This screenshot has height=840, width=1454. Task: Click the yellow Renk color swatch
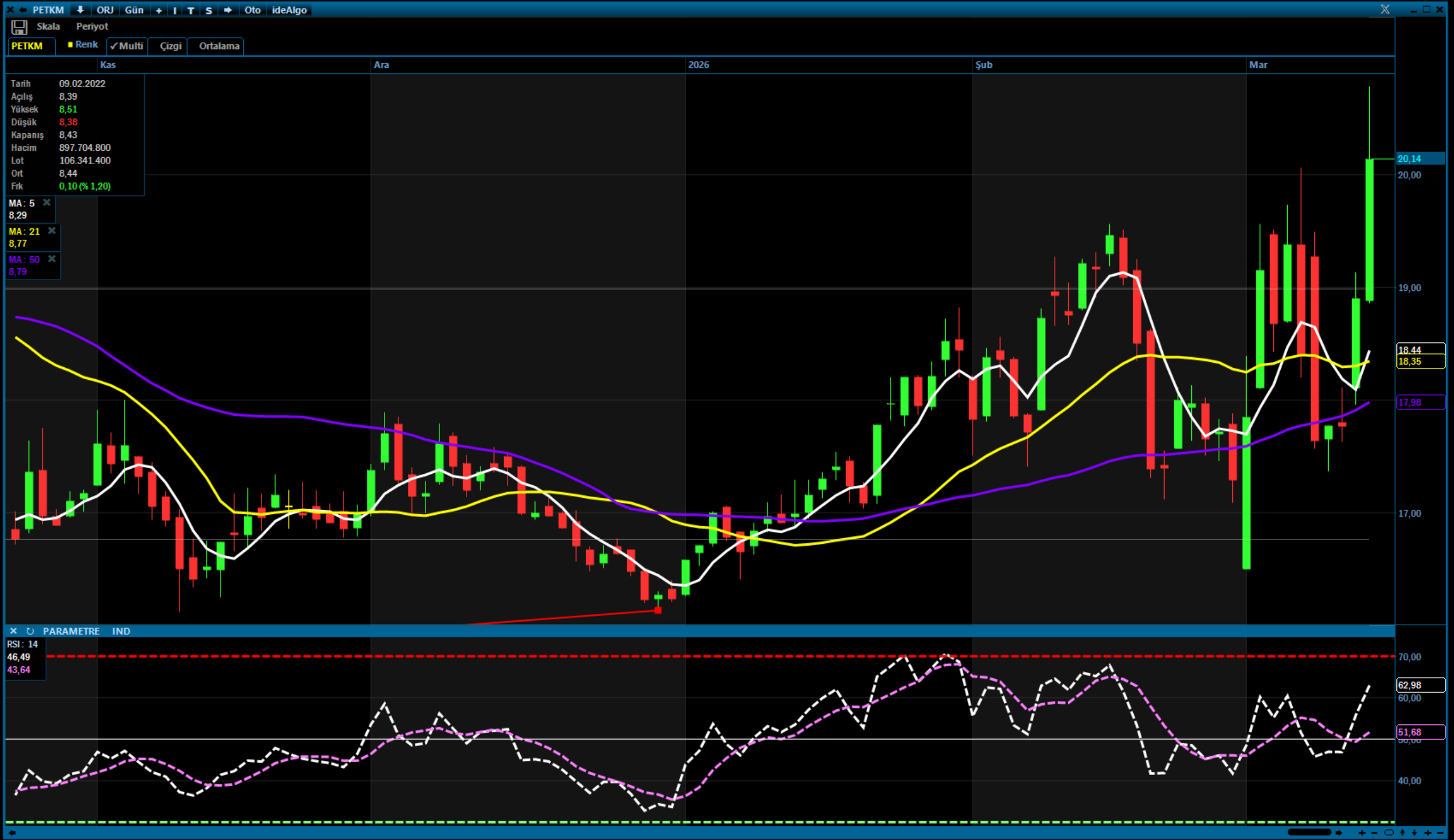pyautogui.click(x=71, y=44)
